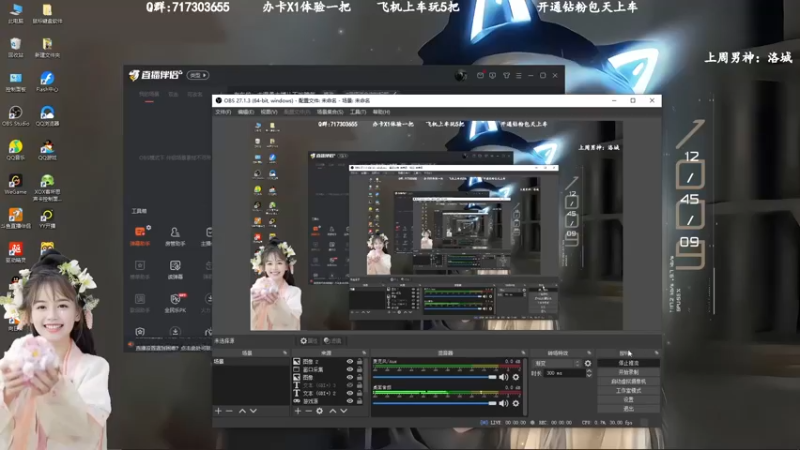Adjust transition duration stepper arrows
This screenshot has width=800, height=450.
(589, 373)
